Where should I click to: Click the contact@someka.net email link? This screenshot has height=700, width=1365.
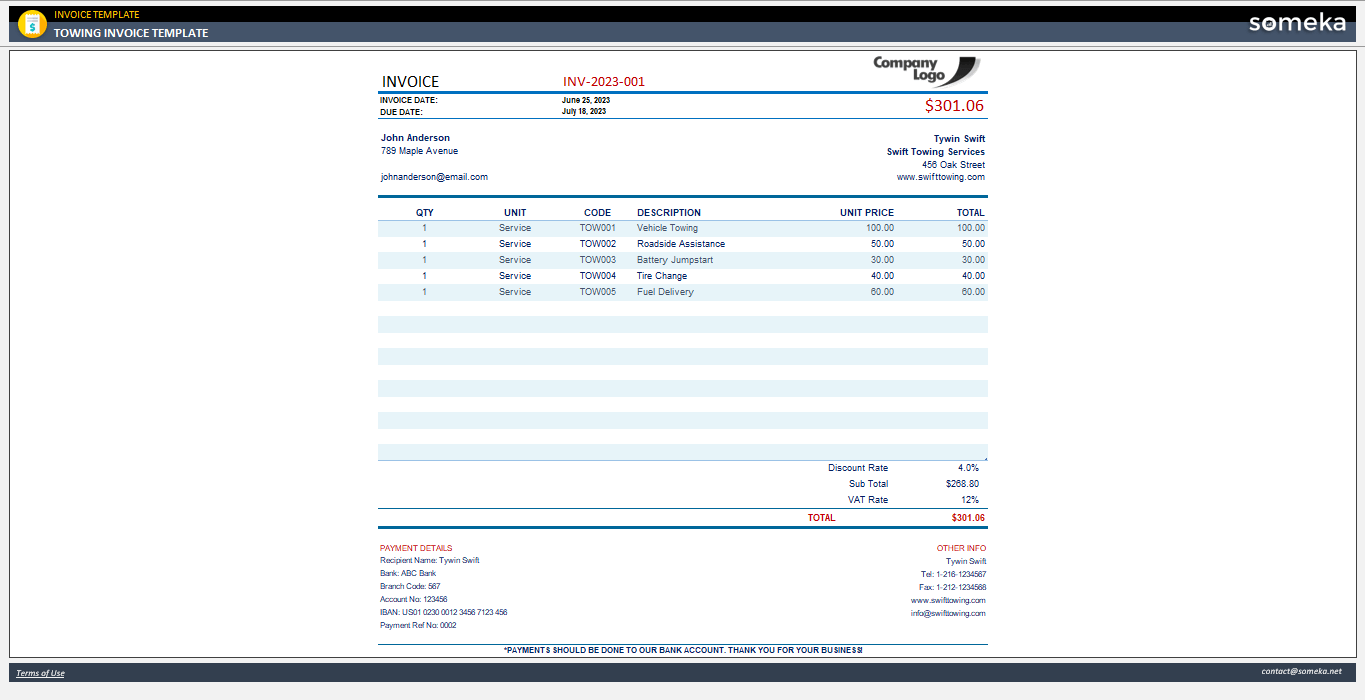coord(1301,672)
